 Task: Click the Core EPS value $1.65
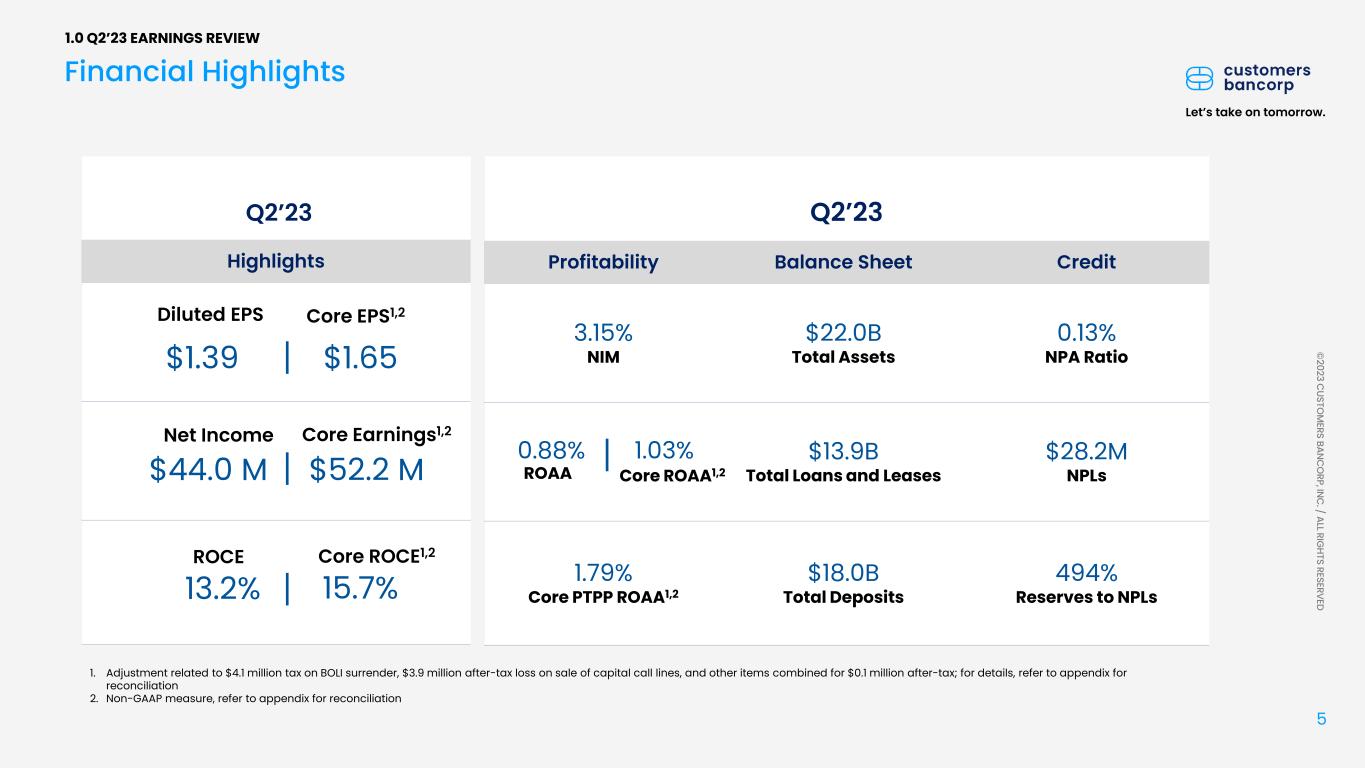pyautogui.click(x=361, y=358)
